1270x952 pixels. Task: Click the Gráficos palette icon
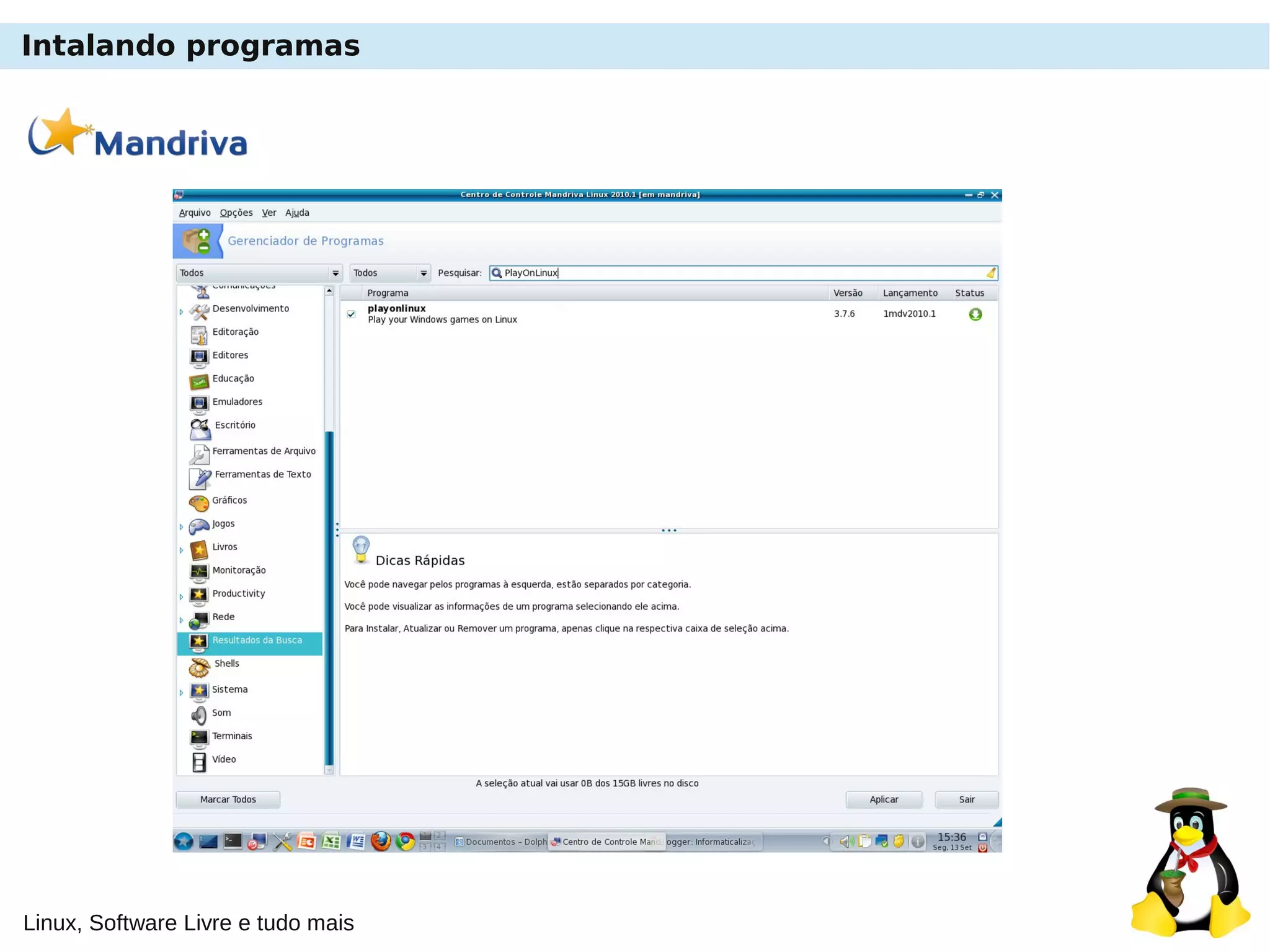198,502
